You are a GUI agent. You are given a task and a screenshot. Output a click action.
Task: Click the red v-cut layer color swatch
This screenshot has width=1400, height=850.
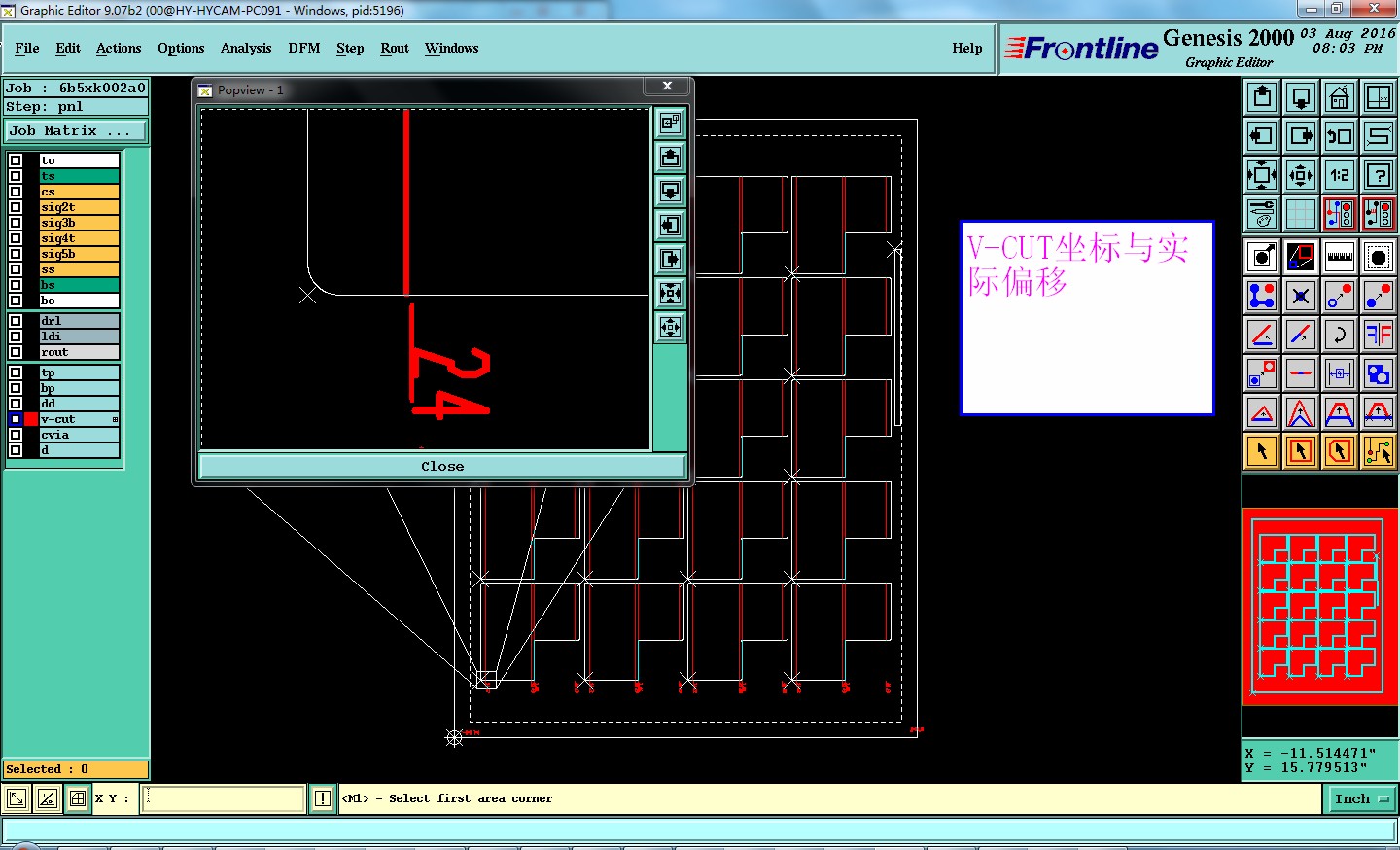[31, 419]
